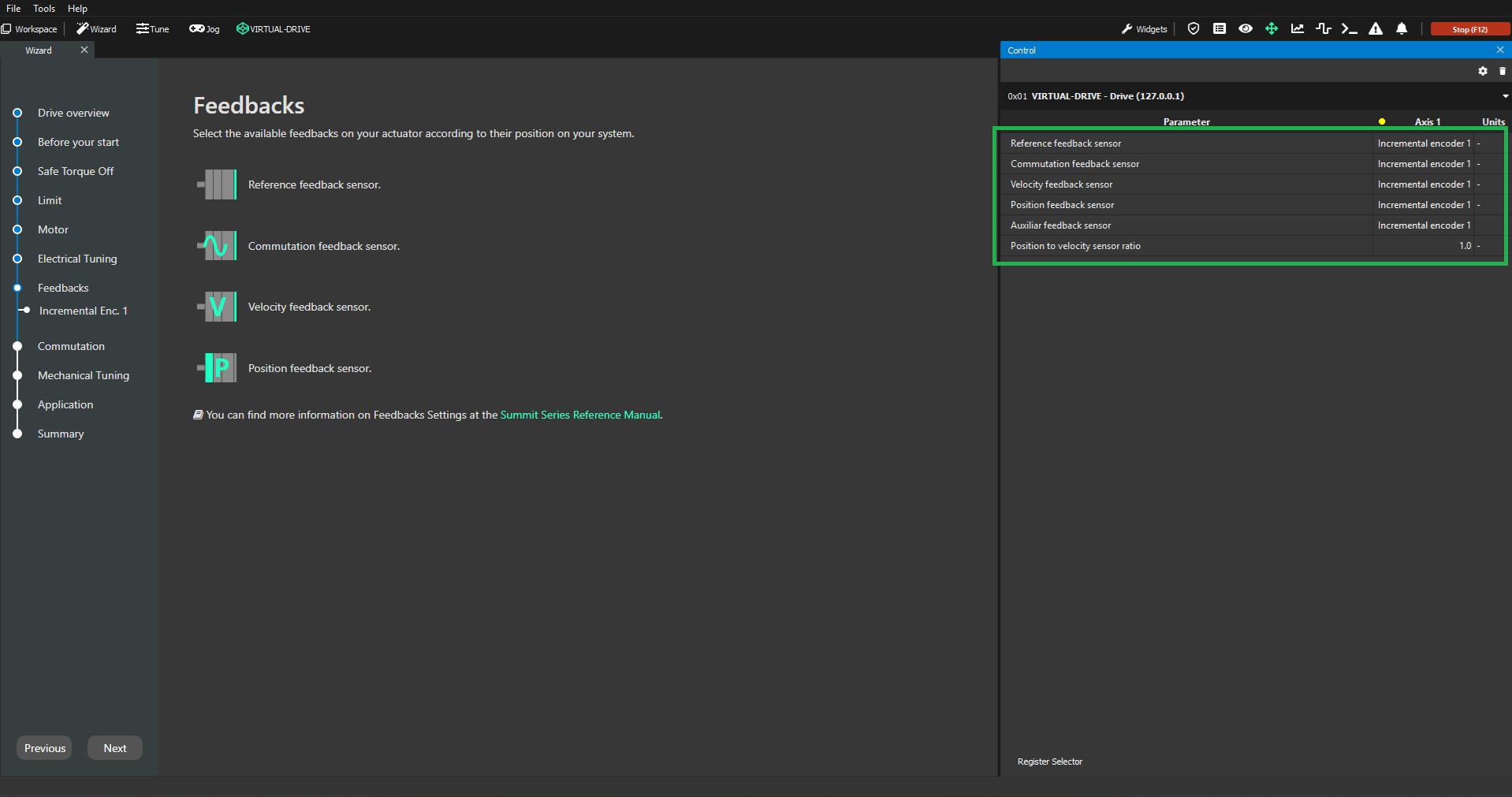Open the register list table icon
Viewport: 1512px width, 797px height.
[x=1220, y=29]
